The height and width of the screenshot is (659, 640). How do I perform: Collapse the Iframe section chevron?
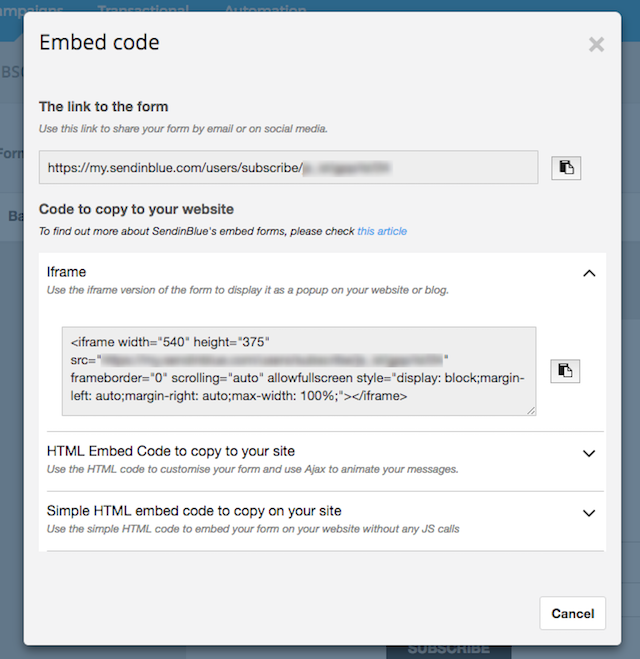point(589,274)
